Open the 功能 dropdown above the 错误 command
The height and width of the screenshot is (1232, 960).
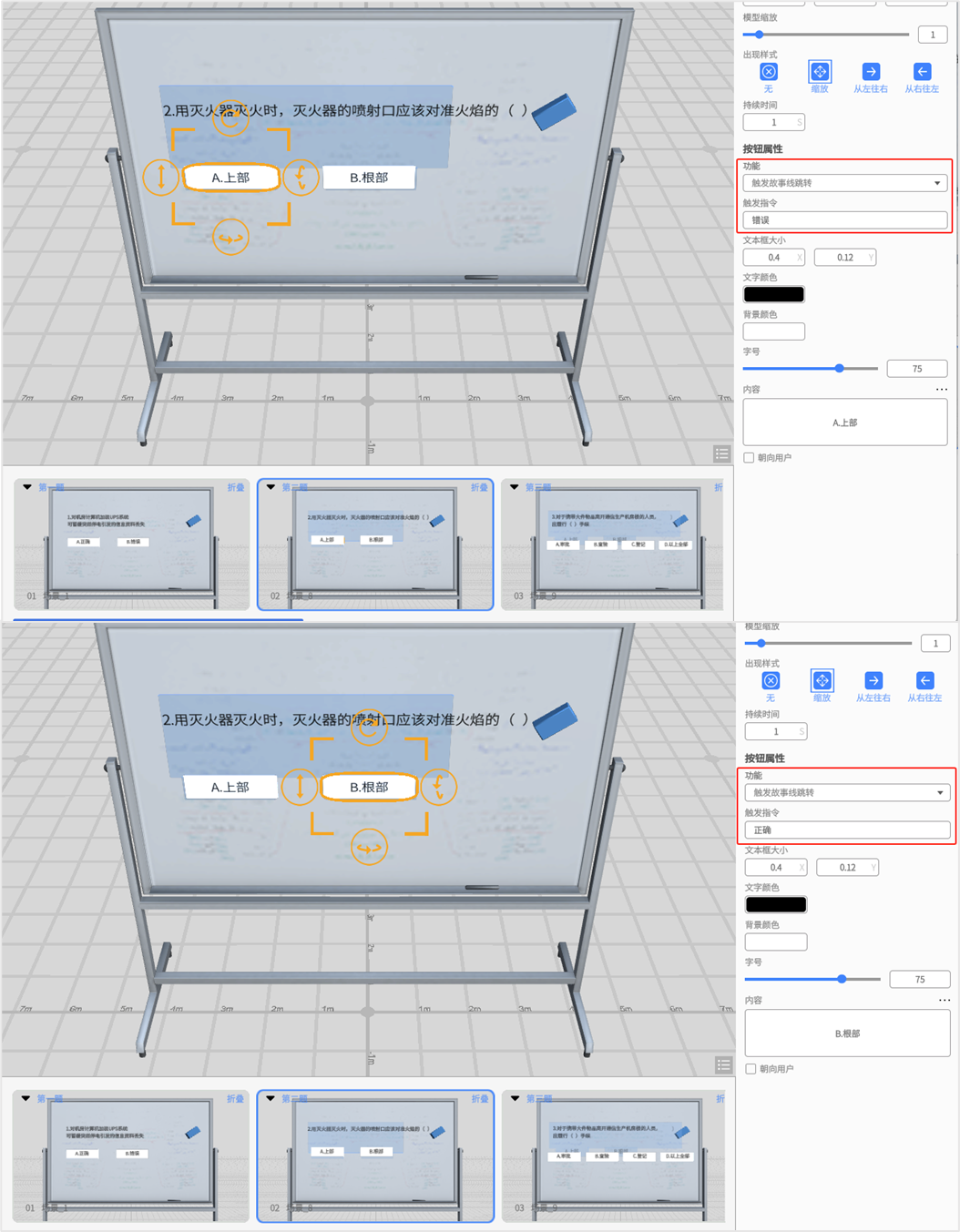pos(845,183)
